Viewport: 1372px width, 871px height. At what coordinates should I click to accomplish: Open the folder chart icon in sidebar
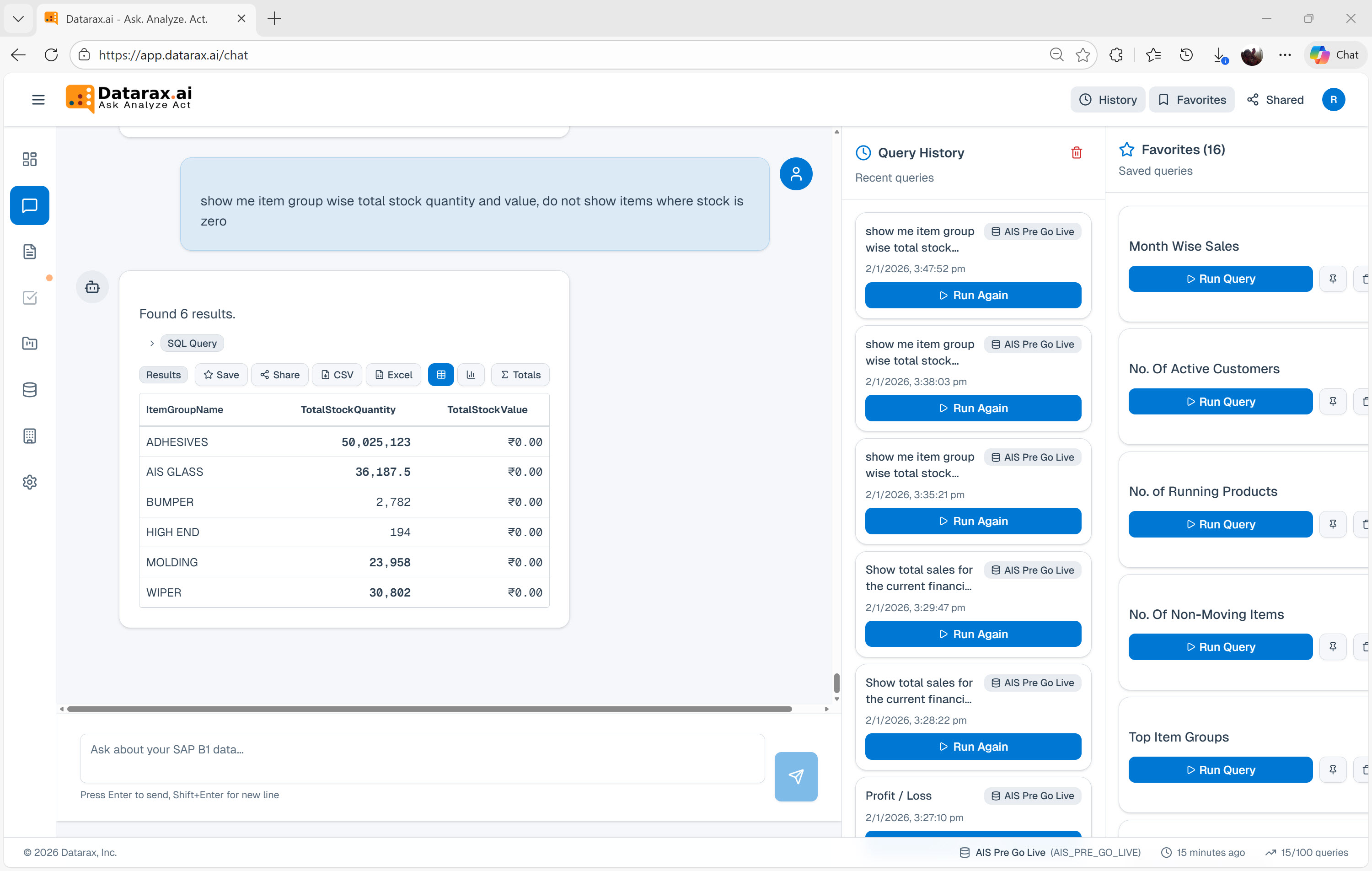[x=30, y=344]
